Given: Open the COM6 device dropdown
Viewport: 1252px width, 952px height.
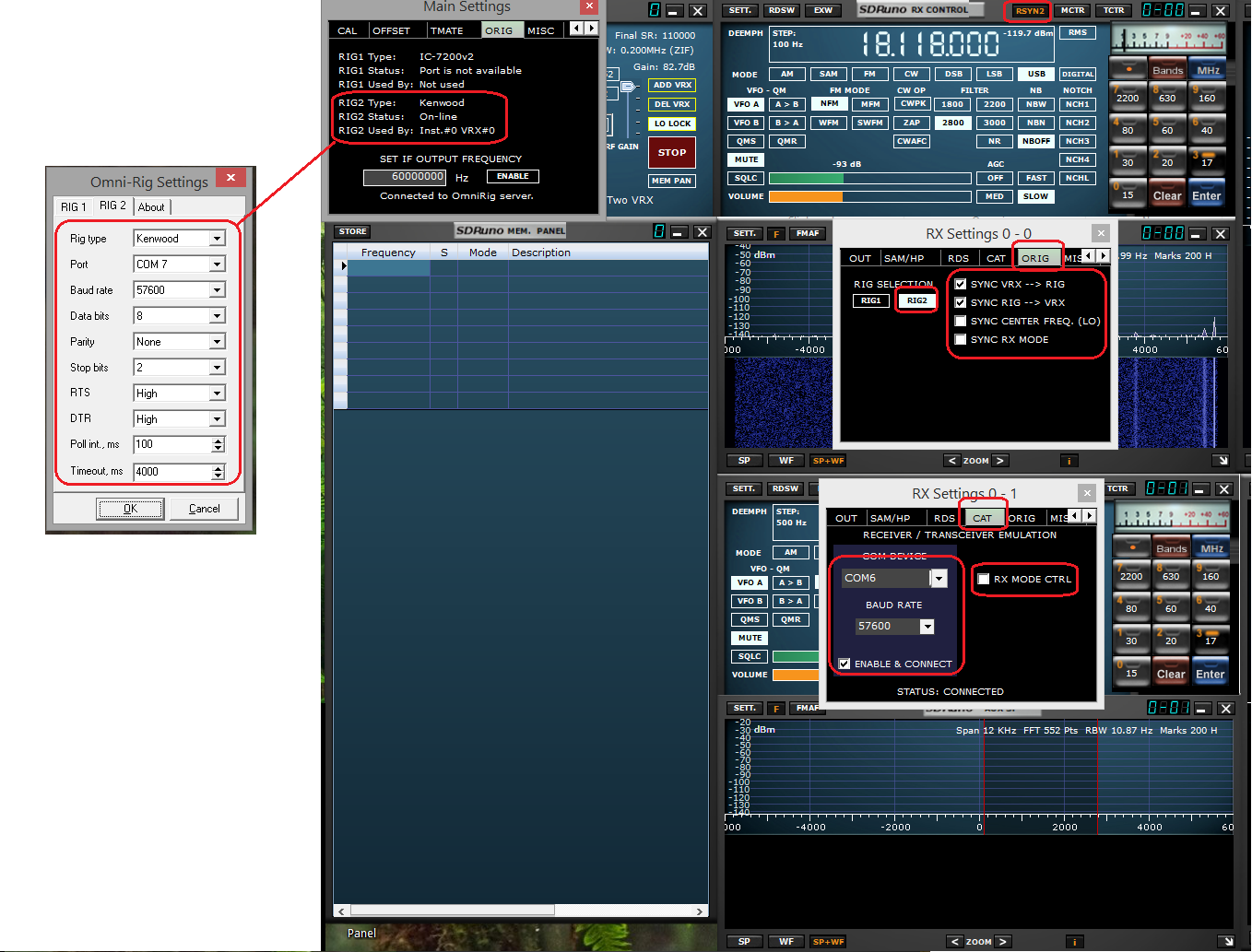Looking at the screenshot, I should (x=939, y=578).
